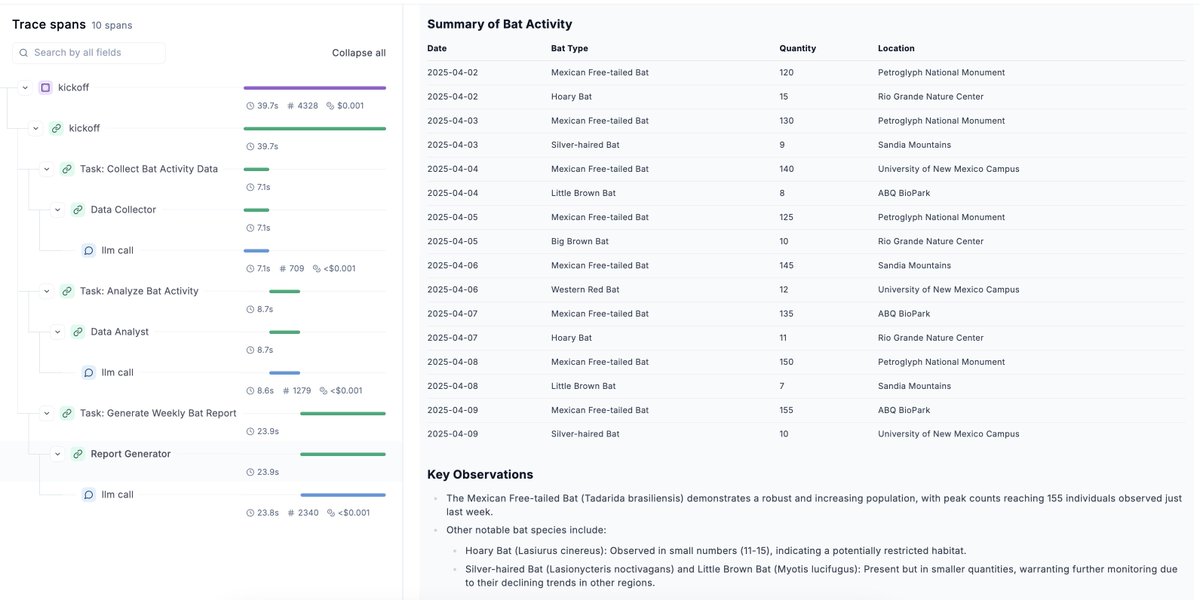Collapse the top-level kickoff span
Screen dimensions: 1200x600
tap(26, 88)
